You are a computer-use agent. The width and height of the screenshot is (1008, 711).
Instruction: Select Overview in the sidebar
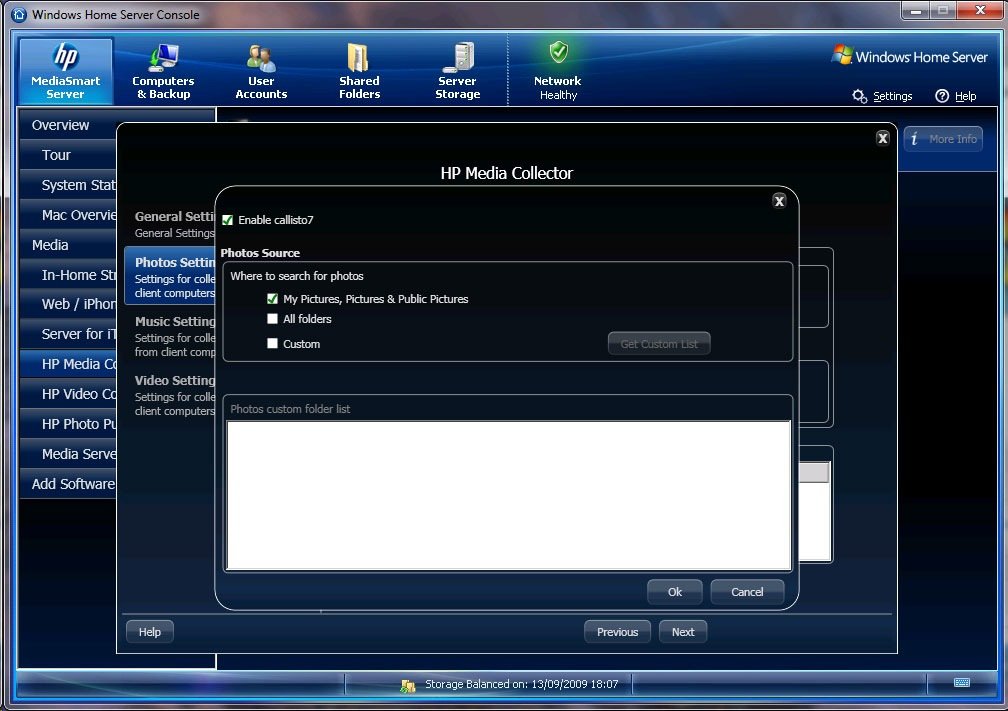[68, 125]
